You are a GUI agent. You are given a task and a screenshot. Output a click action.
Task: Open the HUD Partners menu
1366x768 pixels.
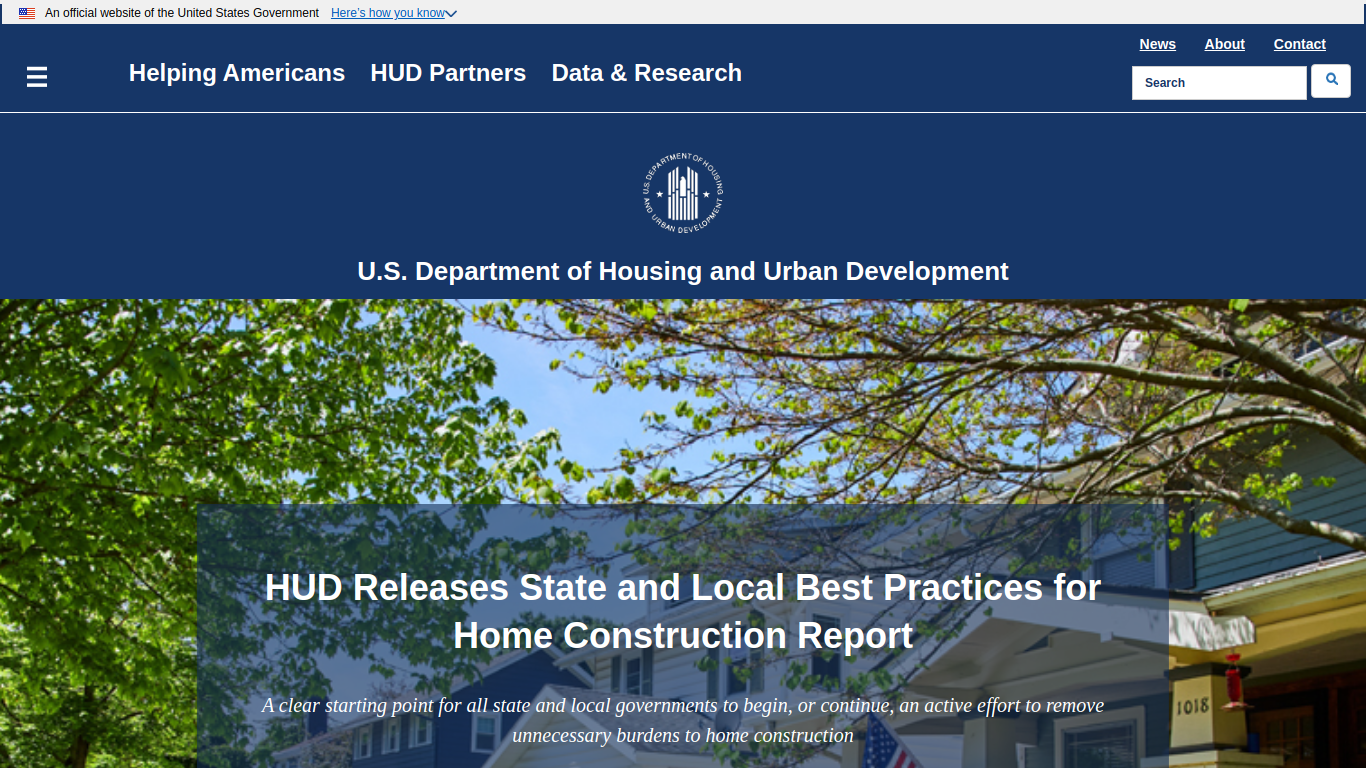[448, 73]
